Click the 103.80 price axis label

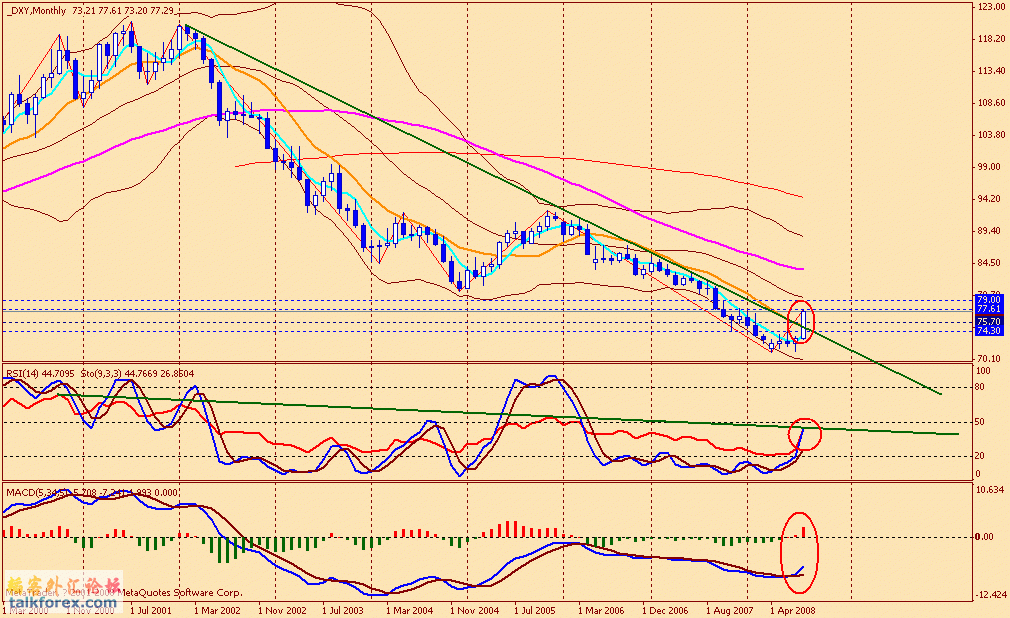(991, 135)
